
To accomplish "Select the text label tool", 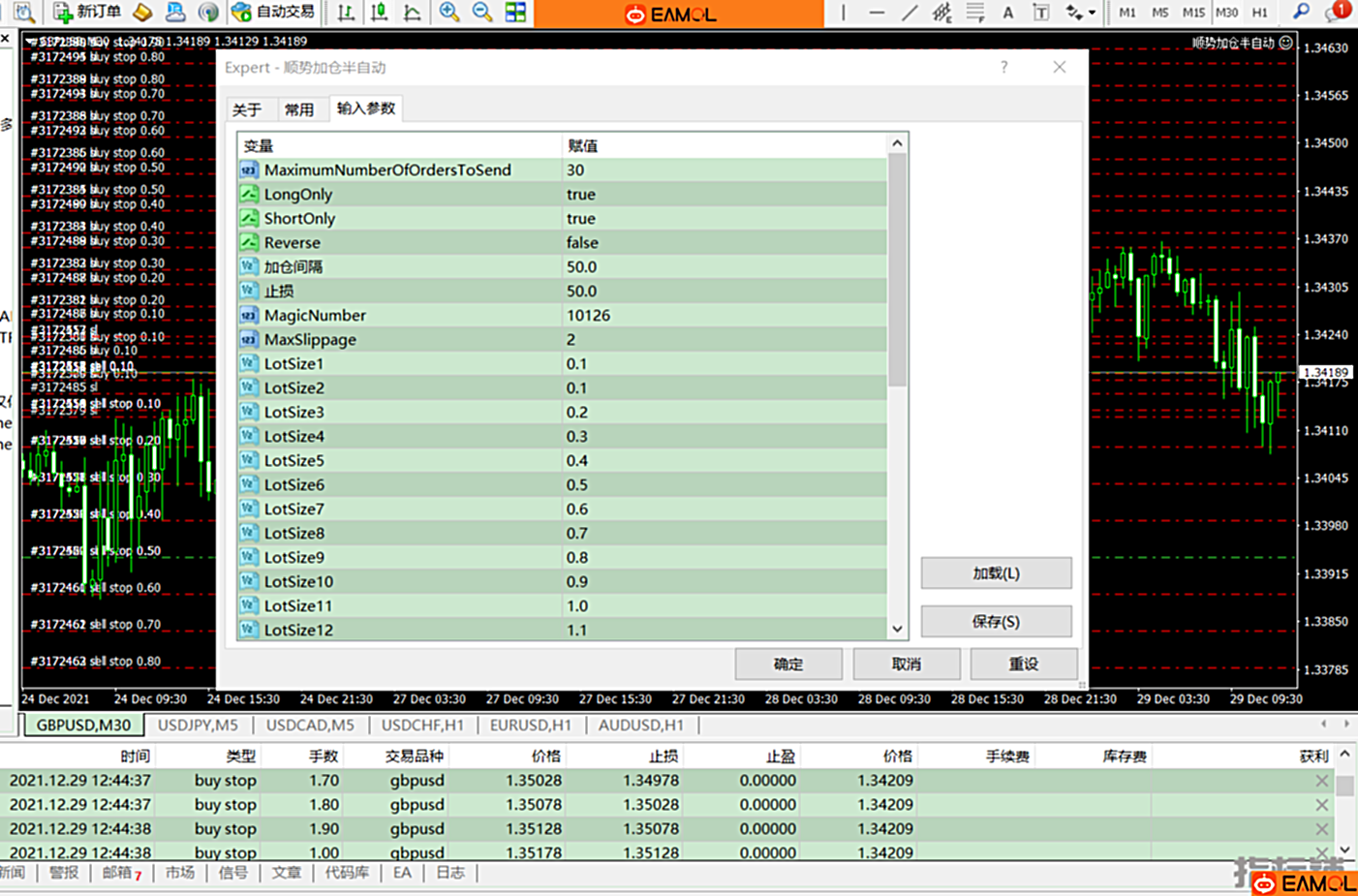I will coord(1040,13).
